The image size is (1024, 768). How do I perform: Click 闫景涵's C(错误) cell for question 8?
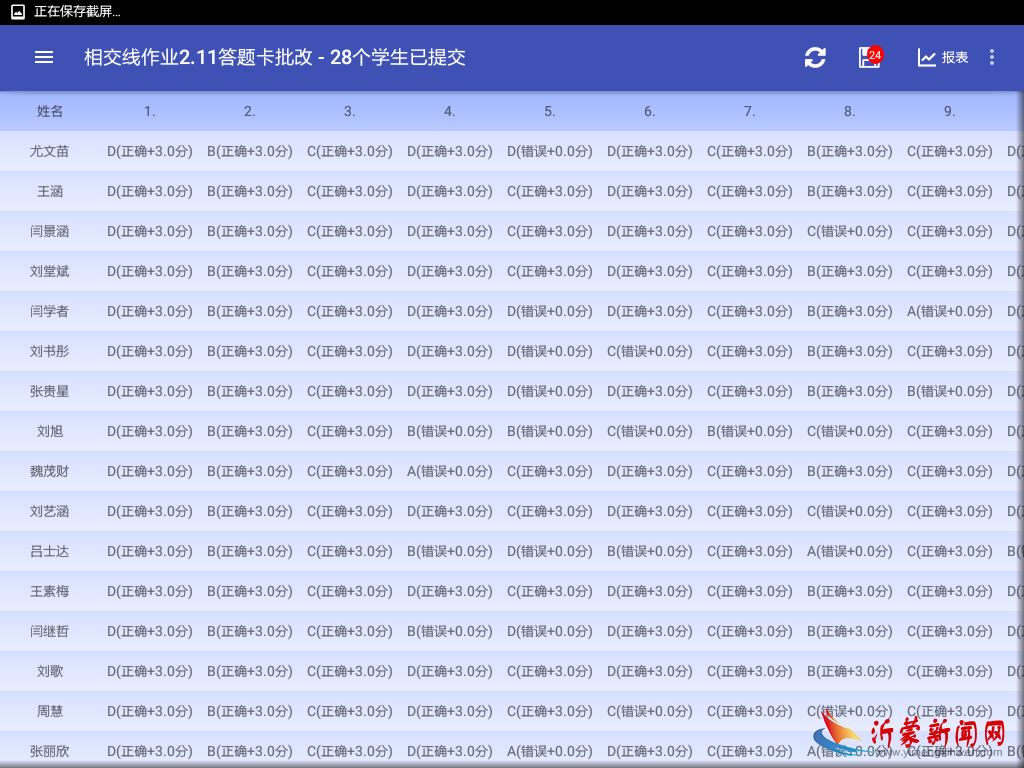tap(849, 231)
